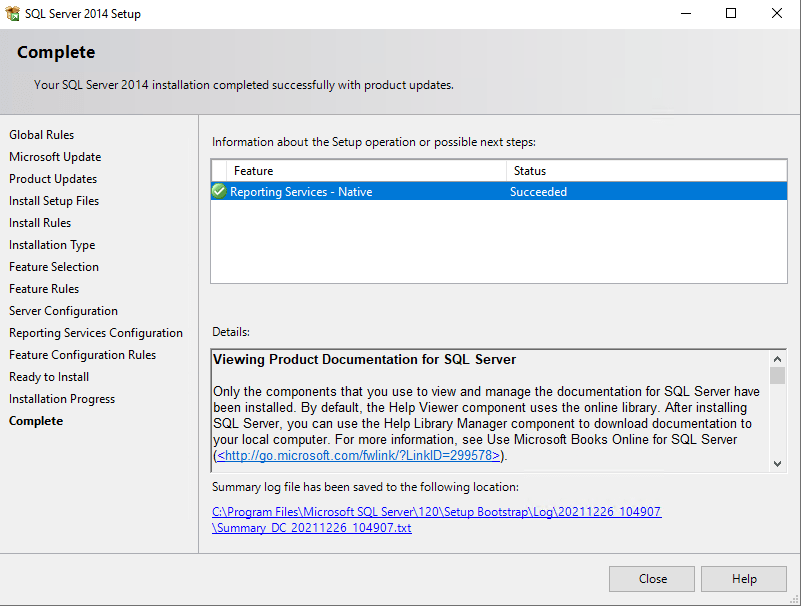801x607 pixels.
Task: Click the Feature column header
Action: point(253,171)
